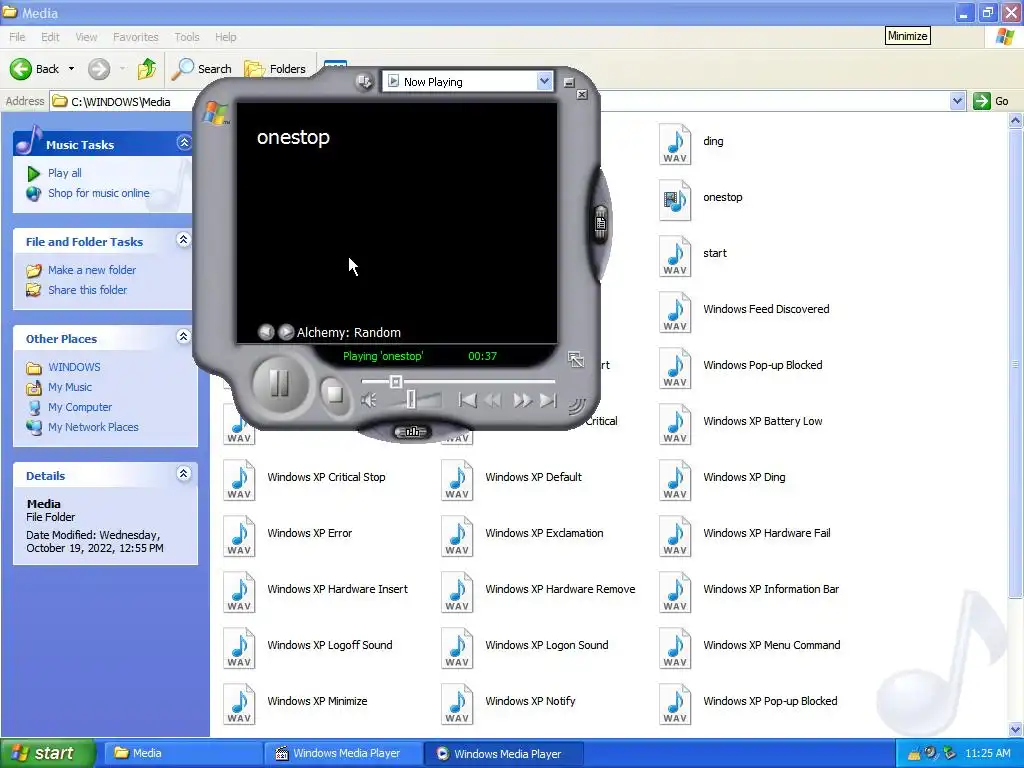Fast forward the current track

tap(522, 400)
